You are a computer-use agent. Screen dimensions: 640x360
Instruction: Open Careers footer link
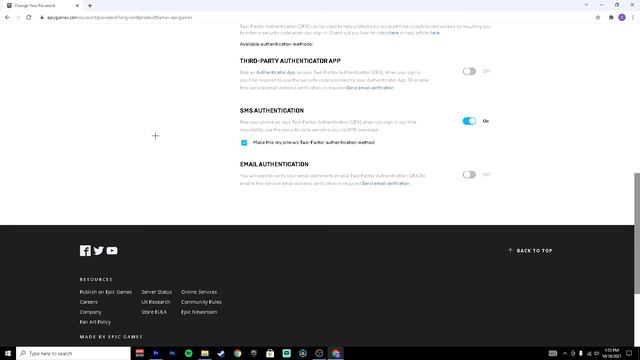tap(89, 302)
